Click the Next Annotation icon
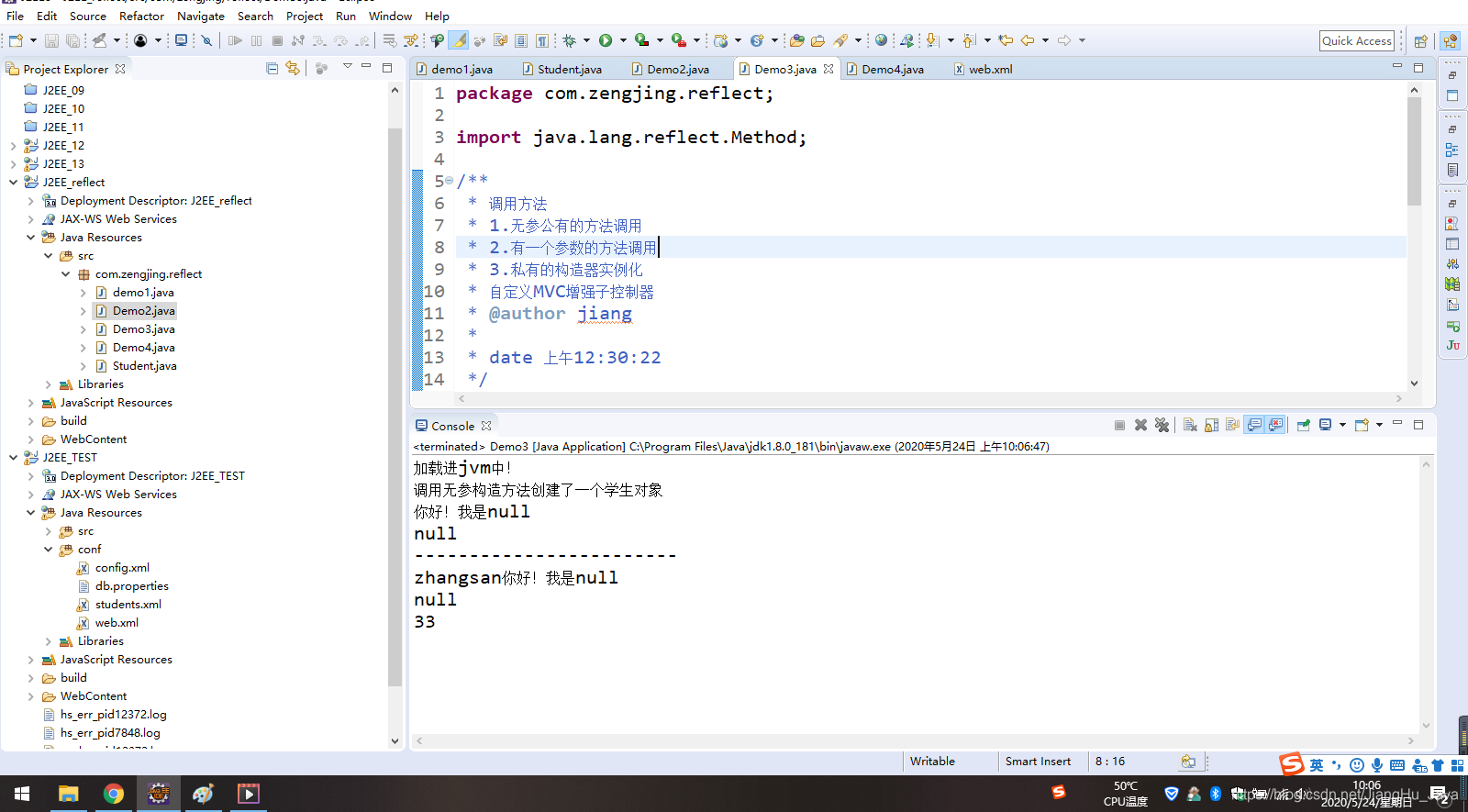The image size is (1468, 812). 932,40
